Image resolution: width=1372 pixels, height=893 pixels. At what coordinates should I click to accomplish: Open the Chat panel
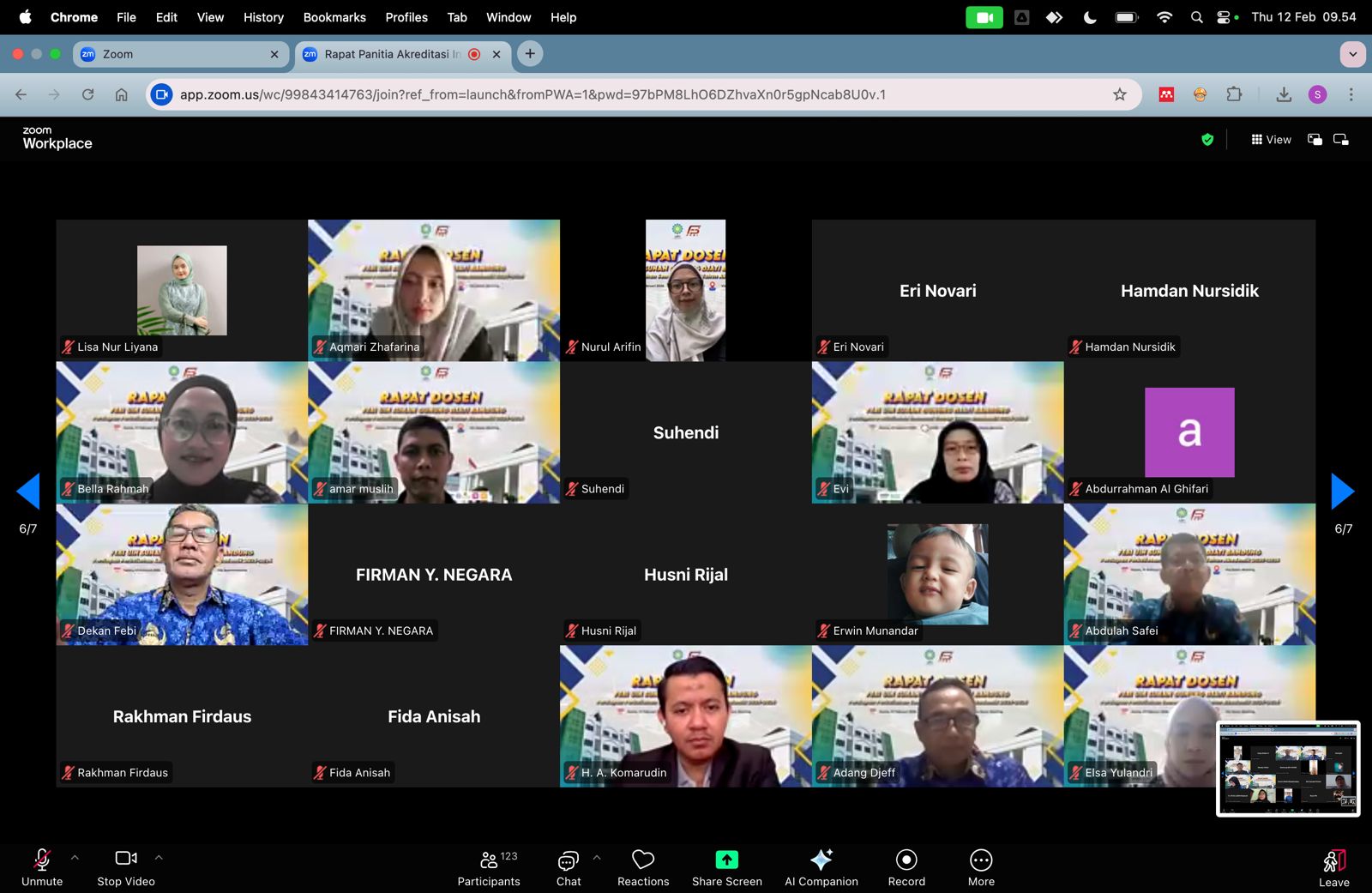click(568, 867)
